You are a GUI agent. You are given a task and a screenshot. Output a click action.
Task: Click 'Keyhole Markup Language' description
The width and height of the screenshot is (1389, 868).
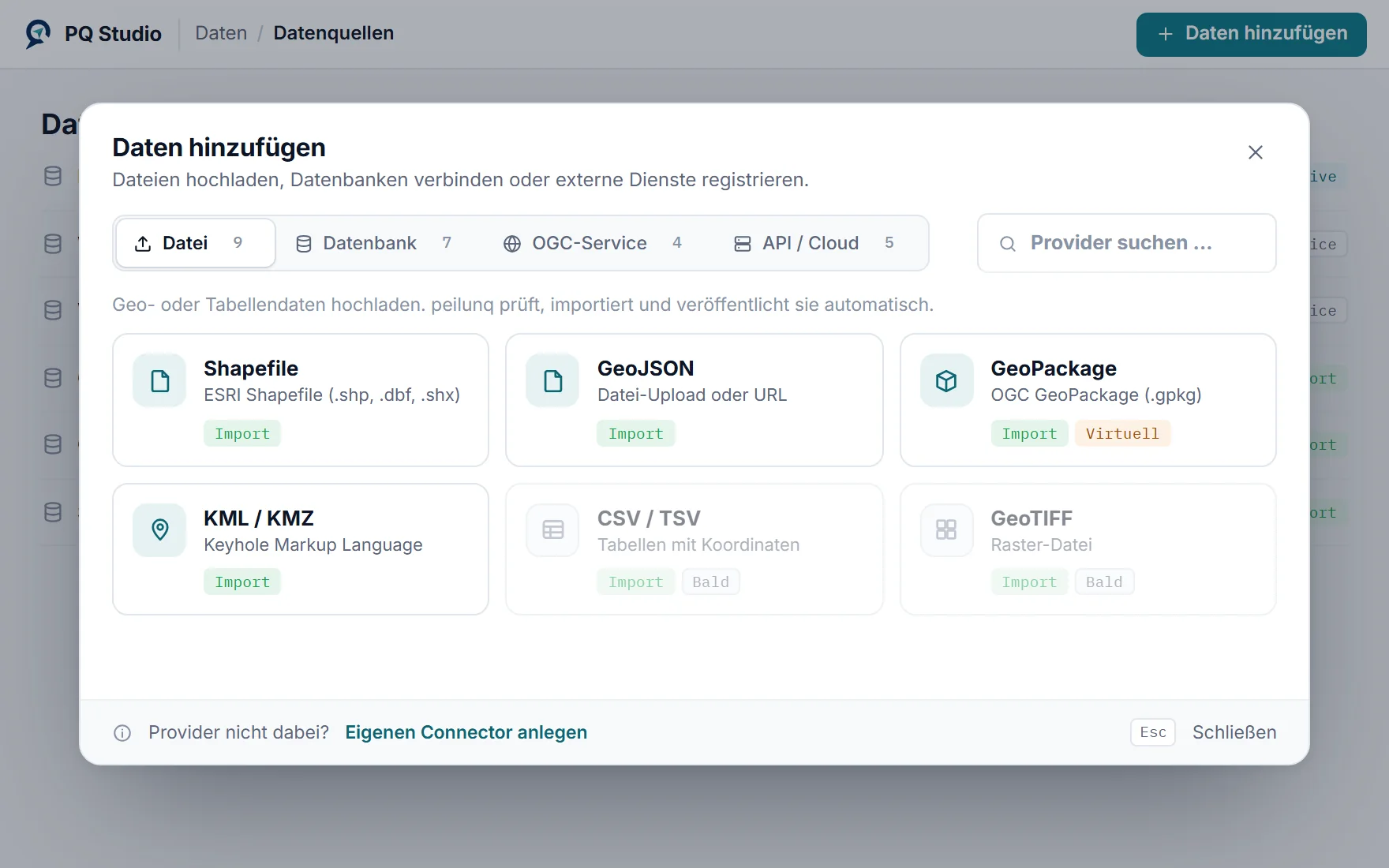click(x=313, y=545)
